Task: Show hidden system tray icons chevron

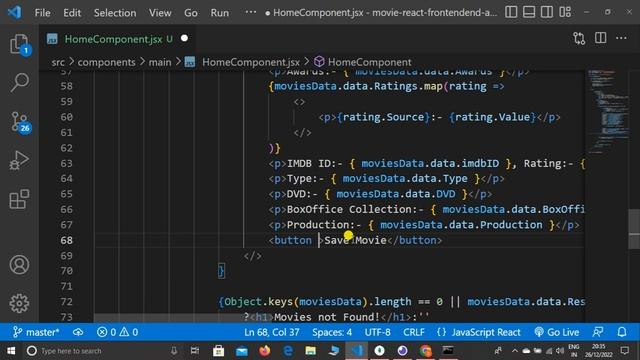Action: point(514,351)
